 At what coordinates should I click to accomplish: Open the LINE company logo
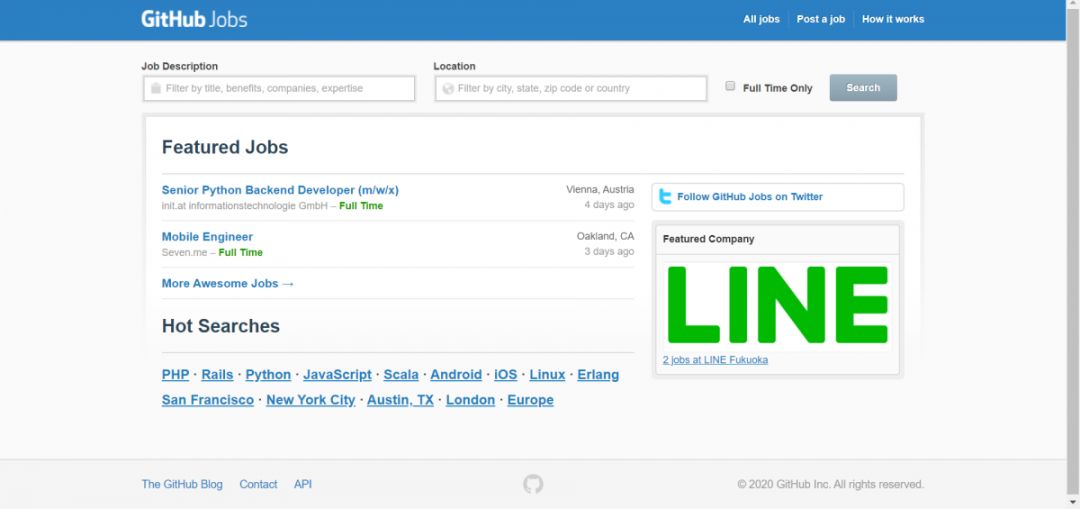tap(778, 304)
